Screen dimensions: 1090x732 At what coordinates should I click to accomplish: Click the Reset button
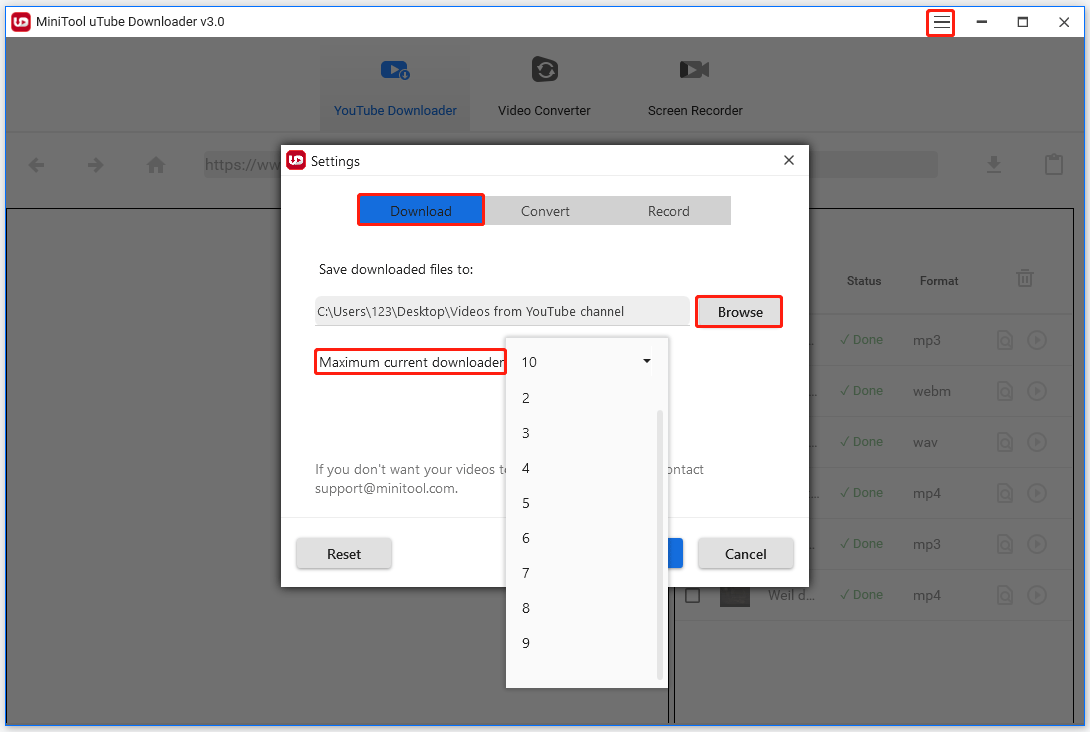tap(344, 554)
